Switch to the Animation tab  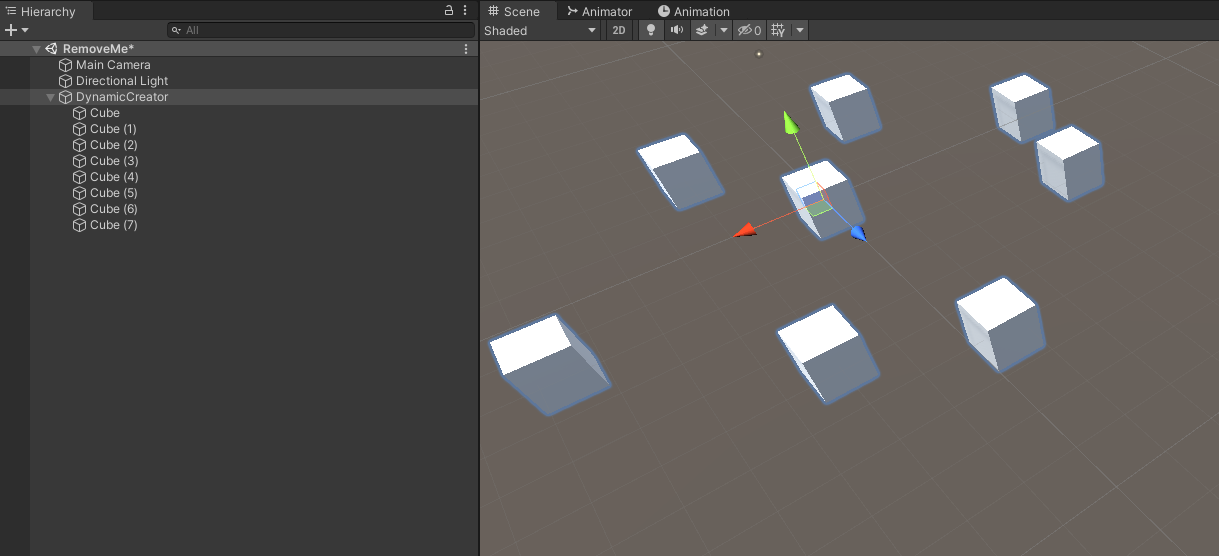click(693, 11)
